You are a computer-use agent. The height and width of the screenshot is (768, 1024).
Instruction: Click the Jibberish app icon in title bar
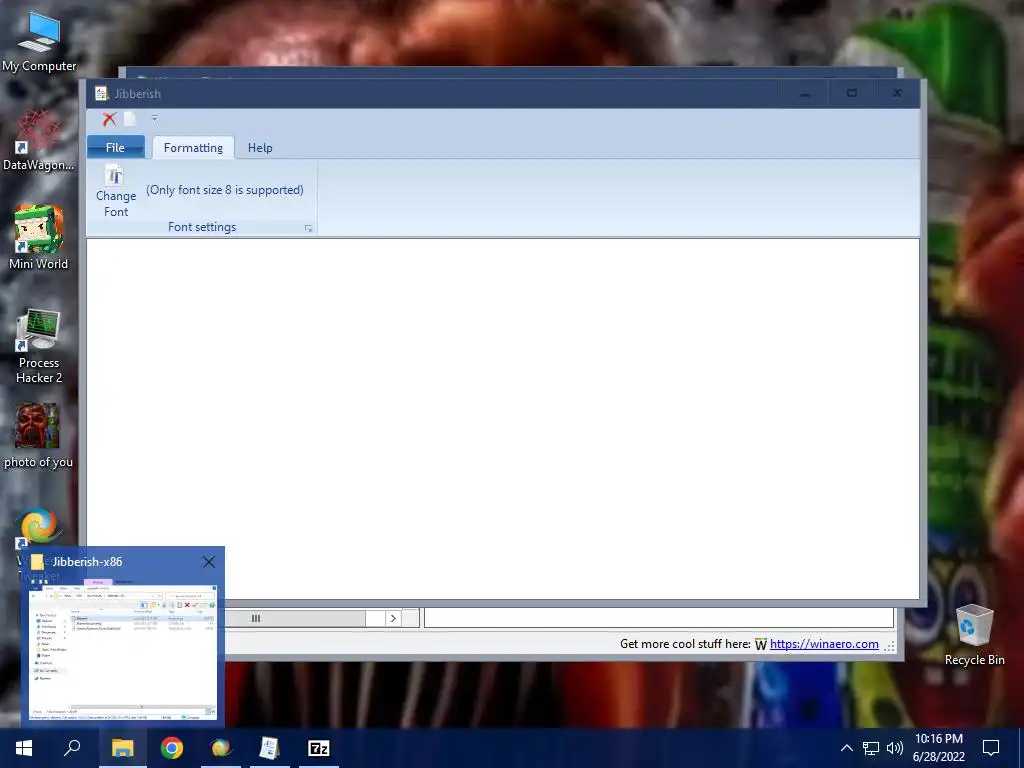(101, 93)
